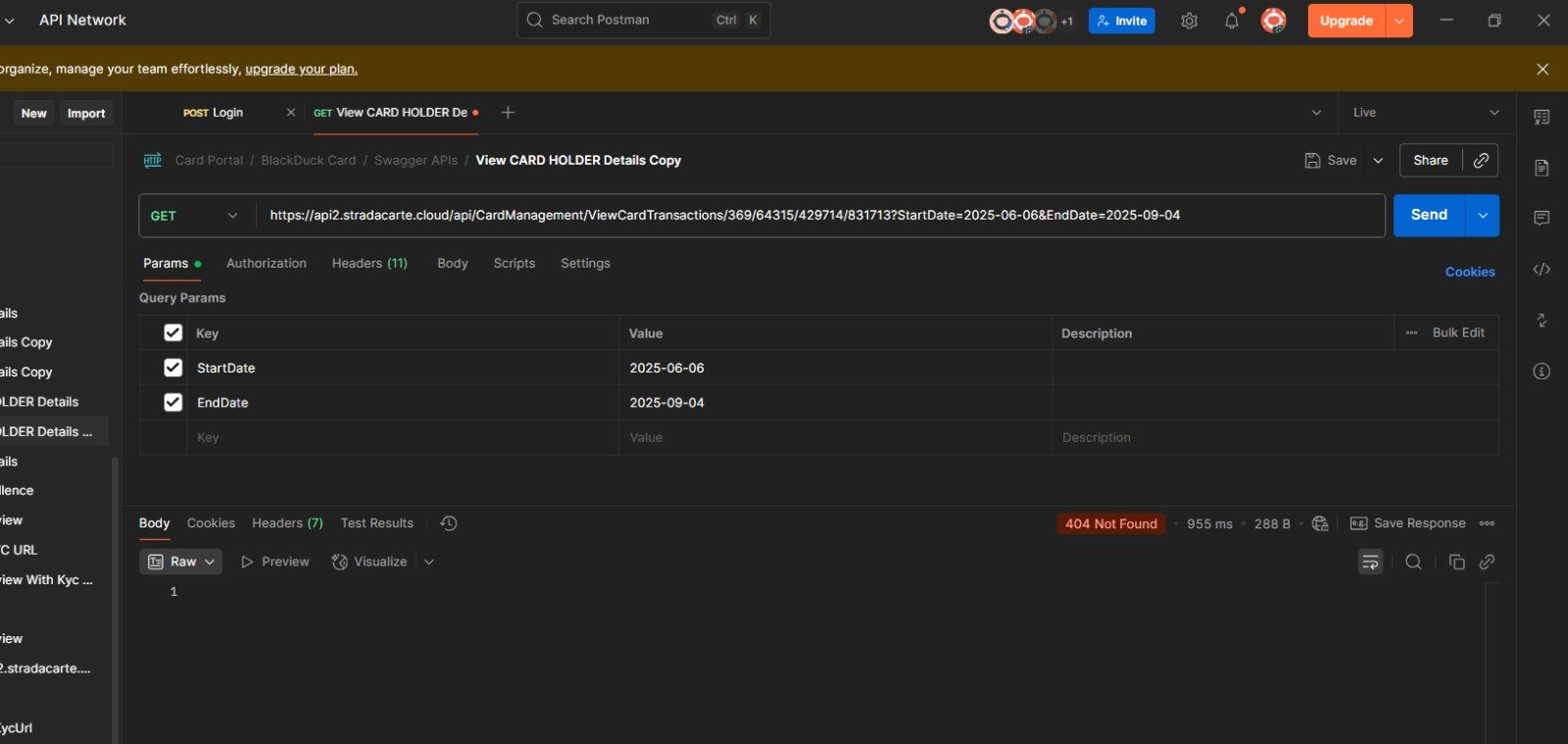1568x744 pixels.
Task: Open response Cookies tab
Action: [211, 523]
